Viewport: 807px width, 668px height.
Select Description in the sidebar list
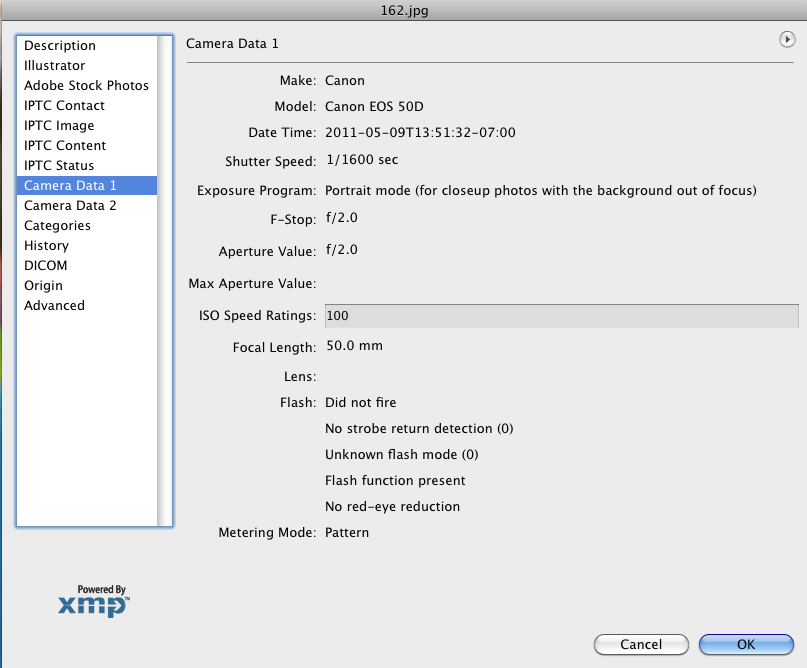click(x=60, y=45)
